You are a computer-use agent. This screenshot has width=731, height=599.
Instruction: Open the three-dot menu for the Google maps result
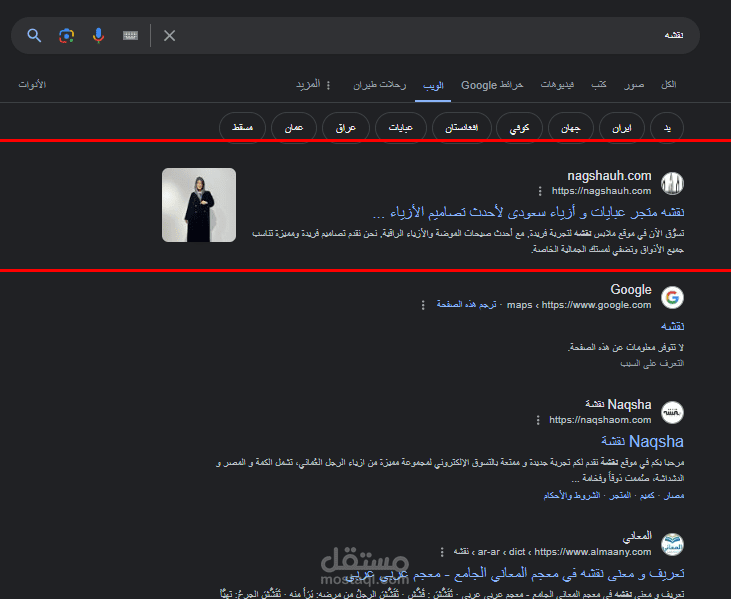click(x=423, y=305)
